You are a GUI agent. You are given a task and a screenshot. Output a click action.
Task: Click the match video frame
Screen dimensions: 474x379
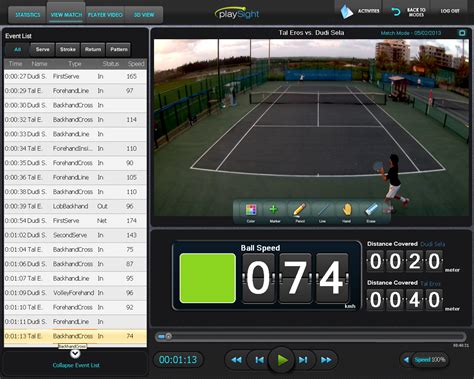point(311,128)
